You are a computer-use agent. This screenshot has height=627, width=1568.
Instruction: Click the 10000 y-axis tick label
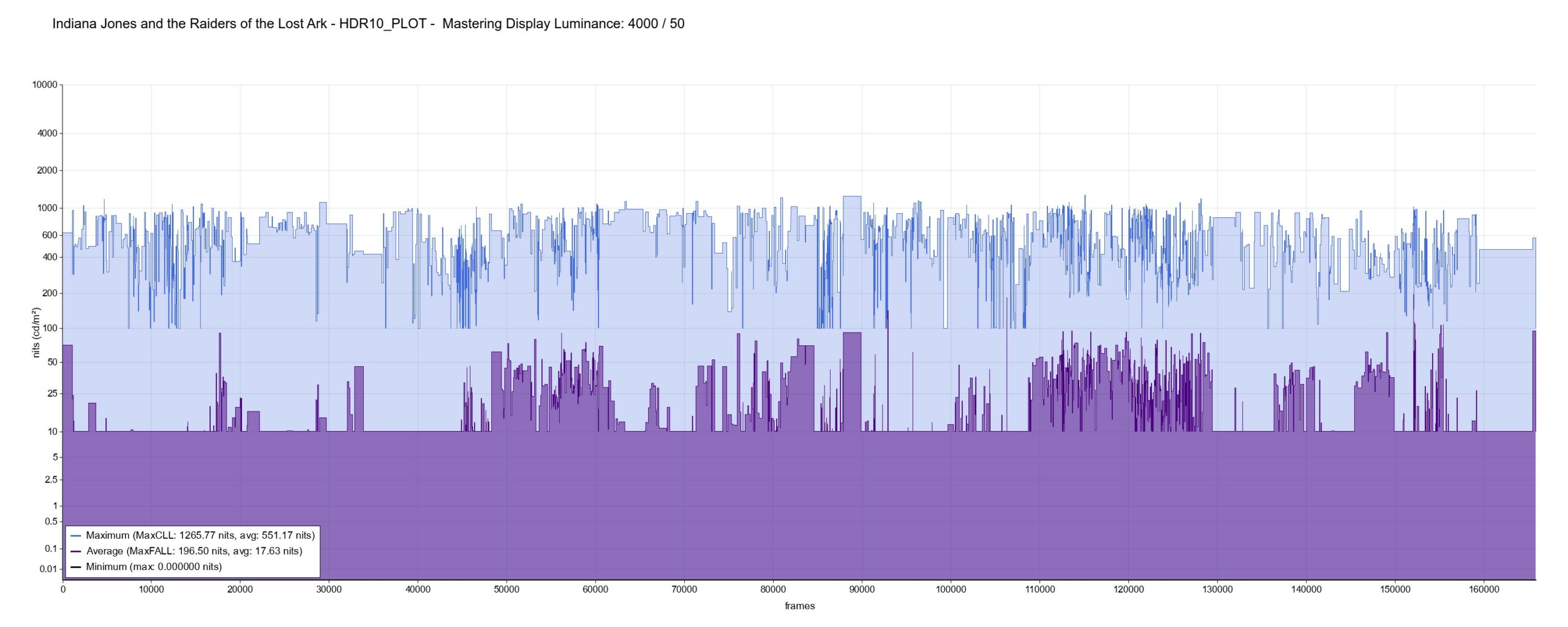click(45, 85)
